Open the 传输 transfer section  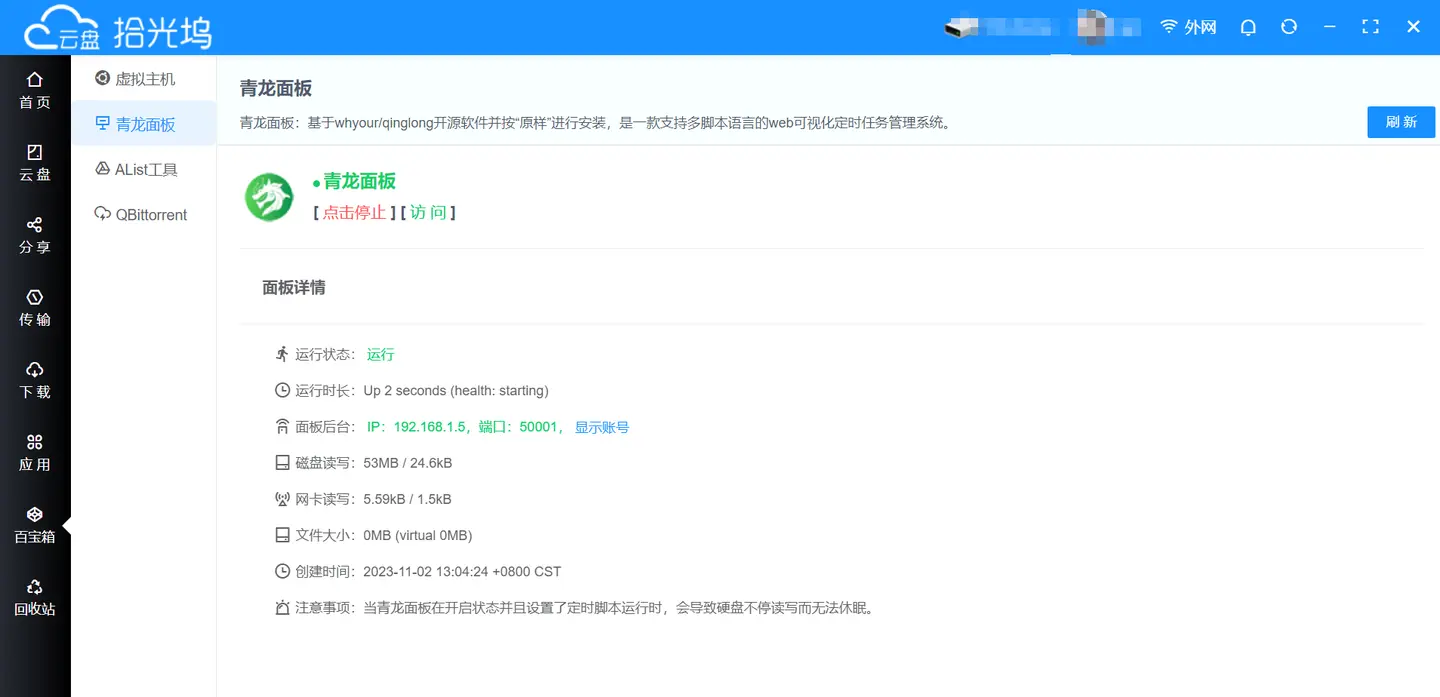[35, 308]
